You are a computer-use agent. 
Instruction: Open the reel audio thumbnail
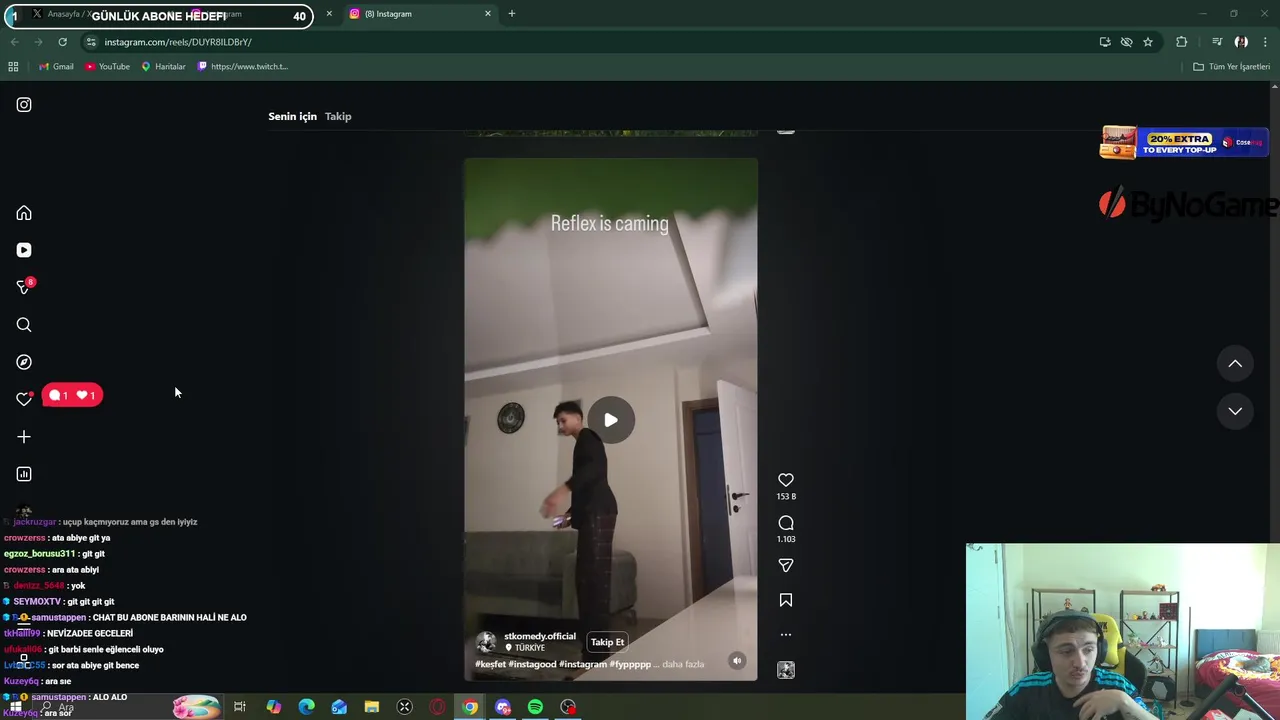click(x=786, y=670)
